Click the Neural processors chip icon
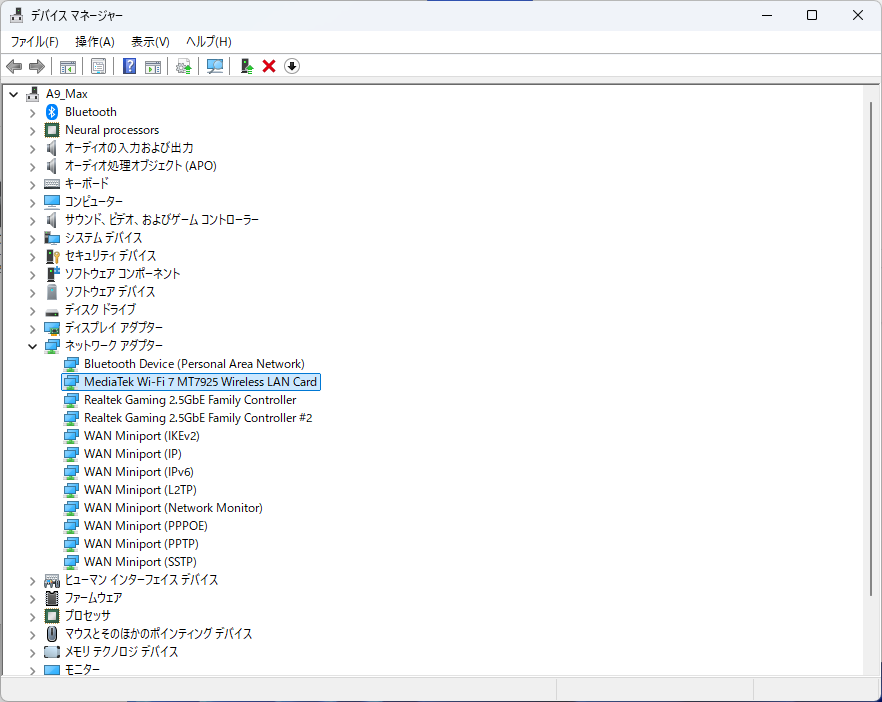Viewport: 882px width, 702px height. click(x=52, y=130)
